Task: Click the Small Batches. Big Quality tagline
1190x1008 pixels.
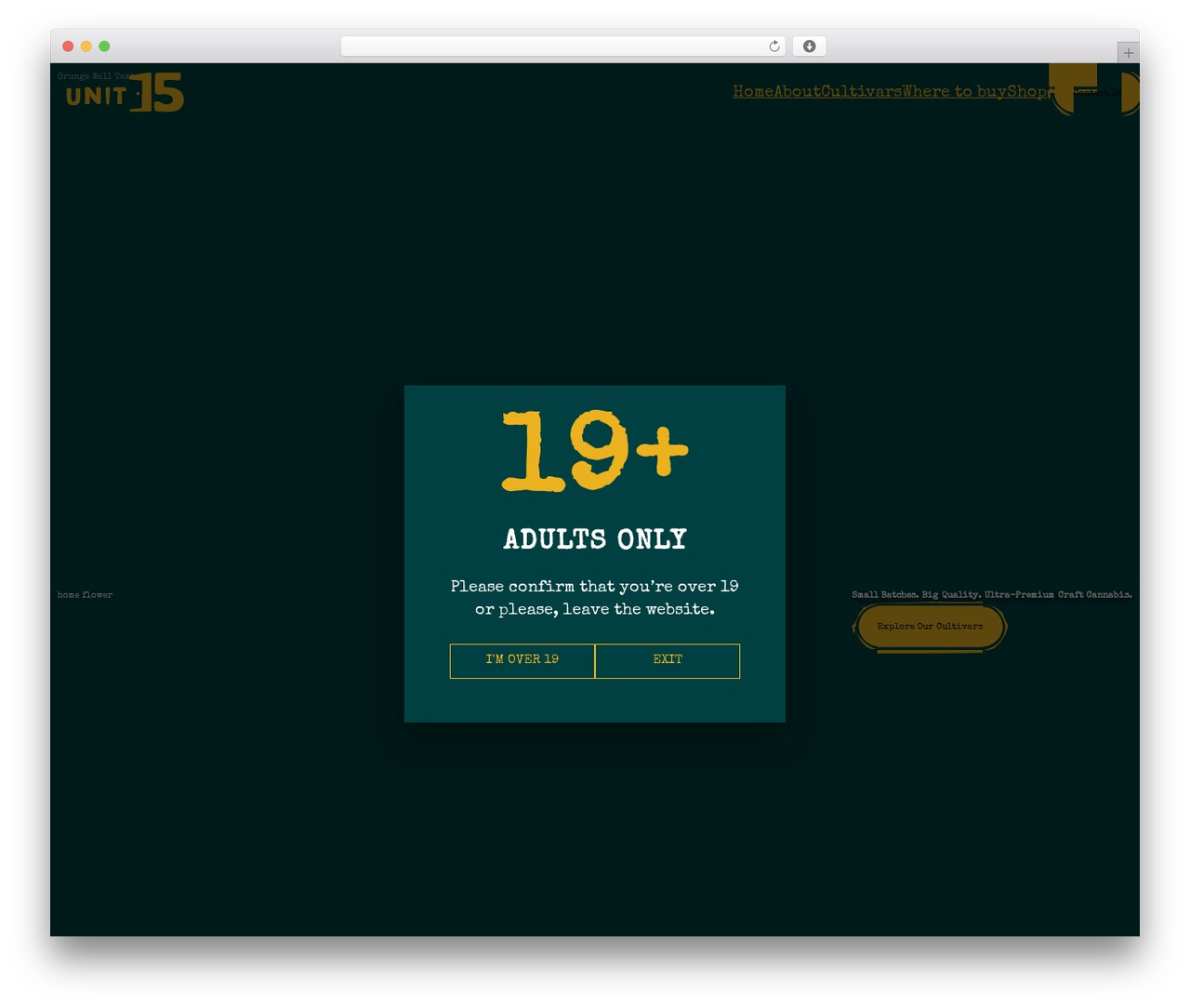Action: pos(992,595)
